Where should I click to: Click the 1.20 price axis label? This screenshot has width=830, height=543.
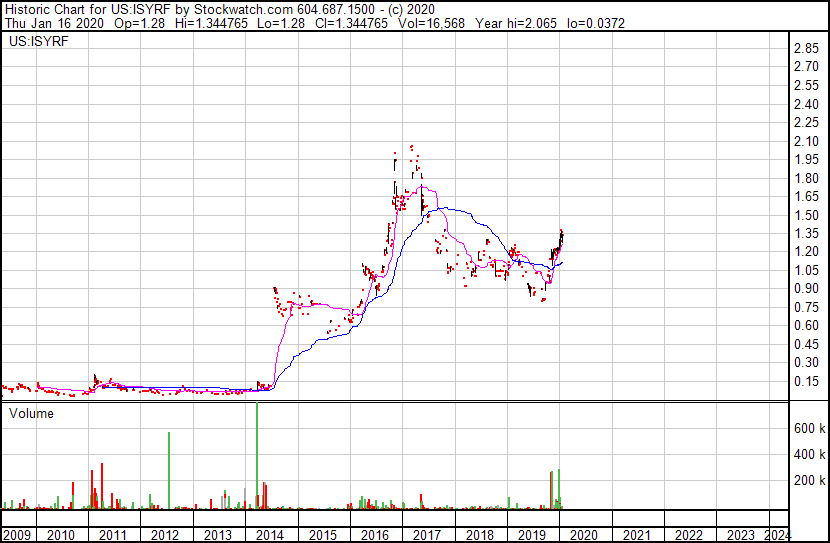point(806,251)
